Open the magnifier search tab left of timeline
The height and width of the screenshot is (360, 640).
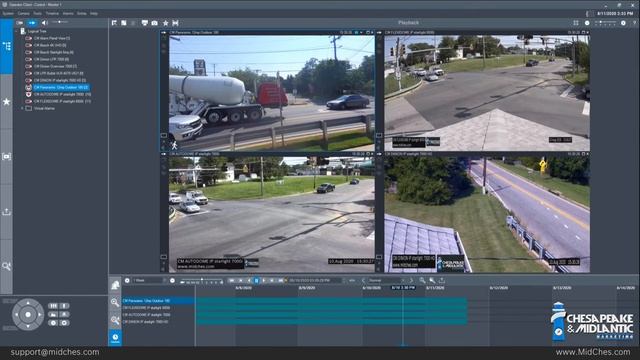point(115,302)
